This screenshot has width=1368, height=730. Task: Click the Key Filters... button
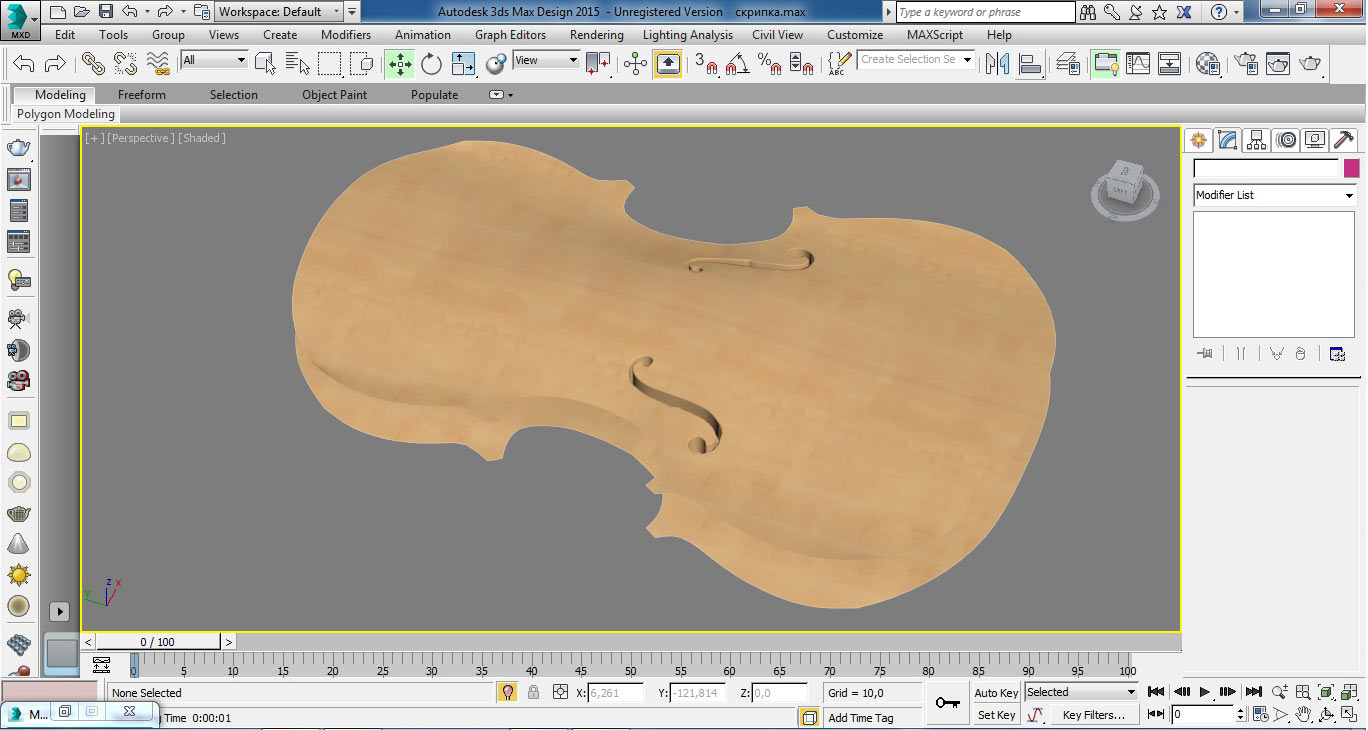click(x=1093, y=715)
